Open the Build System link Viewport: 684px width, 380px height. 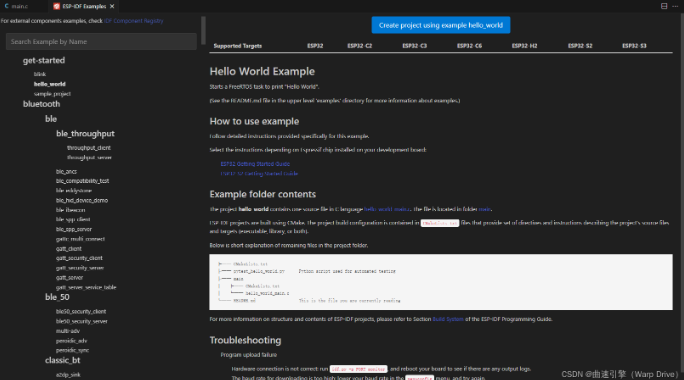coord(448,319)
